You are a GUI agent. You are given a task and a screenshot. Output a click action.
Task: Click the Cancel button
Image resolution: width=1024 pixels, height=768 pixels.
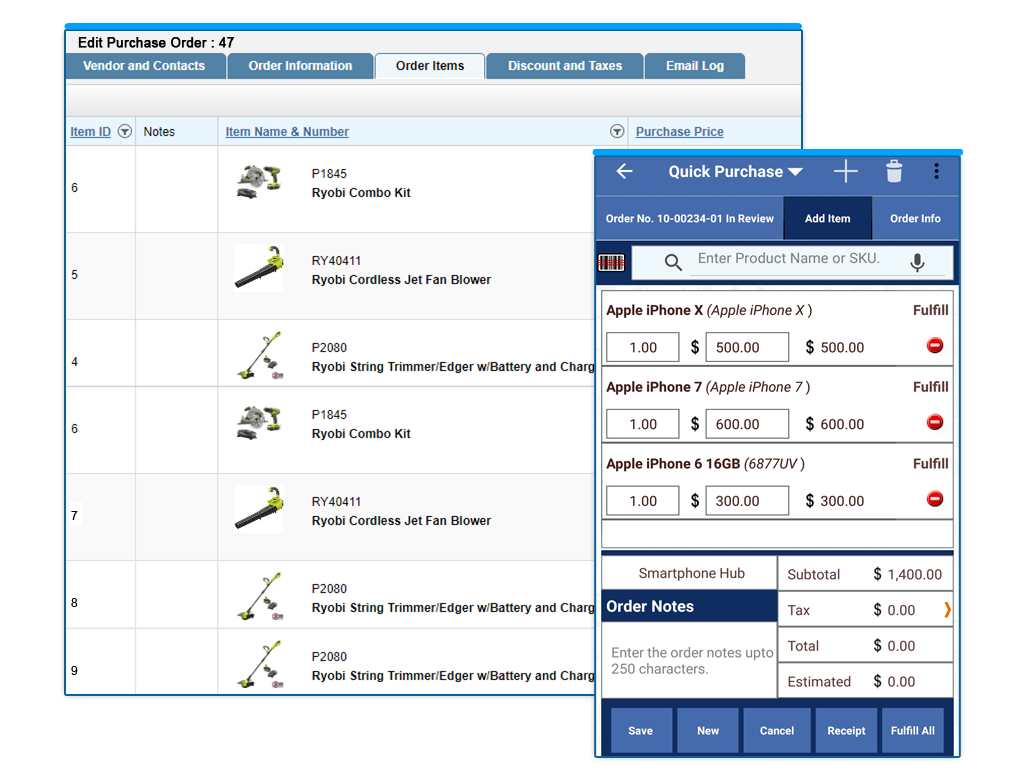click(x=776, y=731)
